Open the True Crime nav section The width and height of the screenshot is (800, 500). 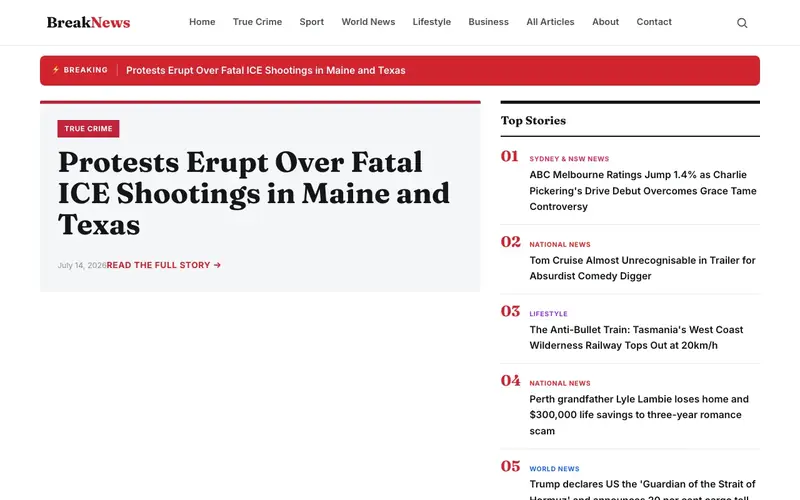click(257, 22)
